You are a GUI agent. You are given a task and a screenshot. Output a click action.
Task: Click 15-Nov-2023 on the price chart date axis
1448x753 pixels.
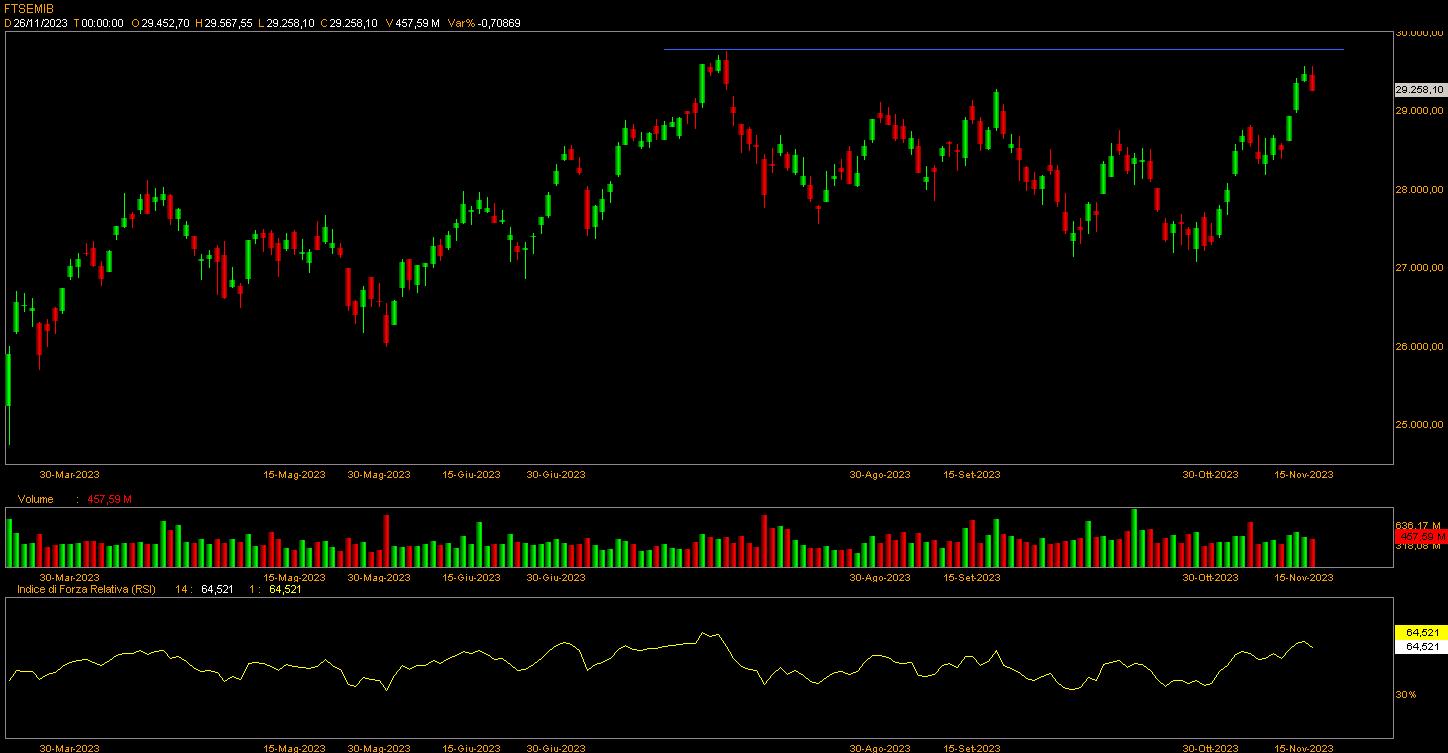pyautogui.click(x=1302, y=475)
